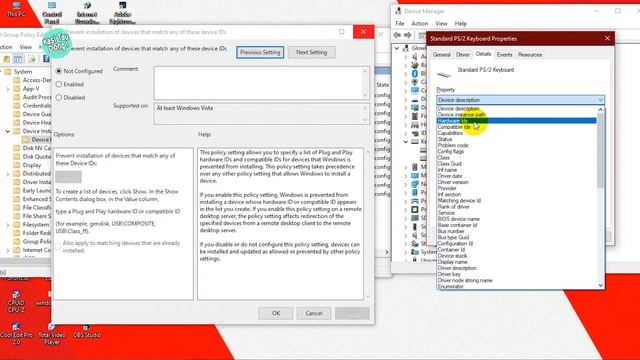Select BIOS device name in the list
The image size is (640, 360).
pyautogui.click(x=517, y=219)
